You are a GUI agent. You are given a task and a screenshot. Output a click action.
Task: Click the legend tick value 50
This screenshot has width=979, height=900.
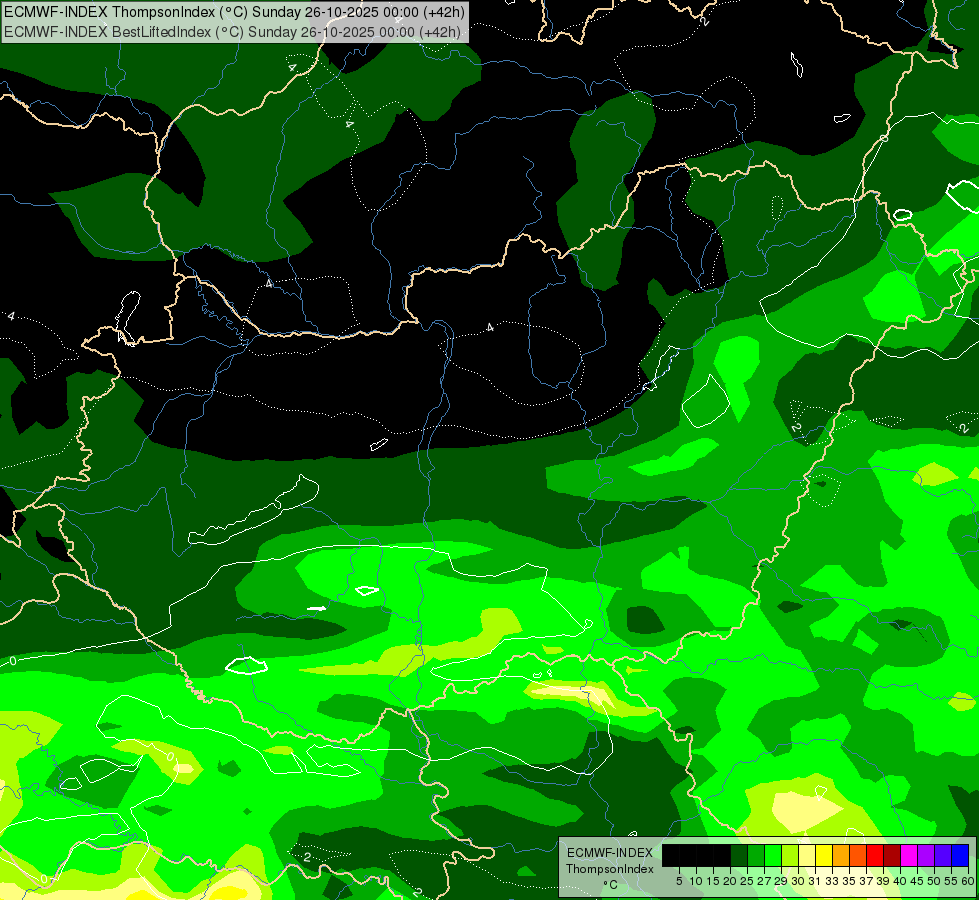[935, 881]
